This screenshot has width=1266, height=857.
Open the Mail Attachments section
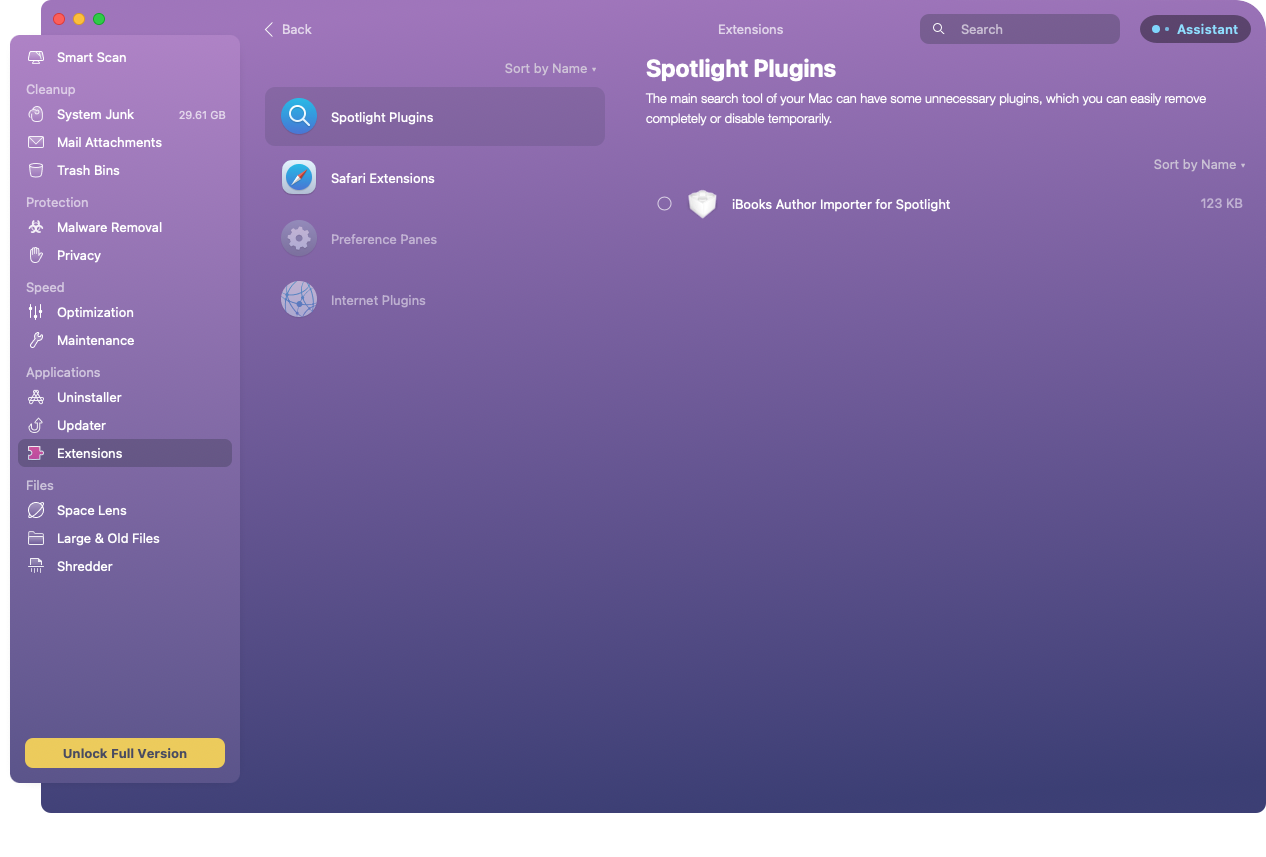[125, 142]
